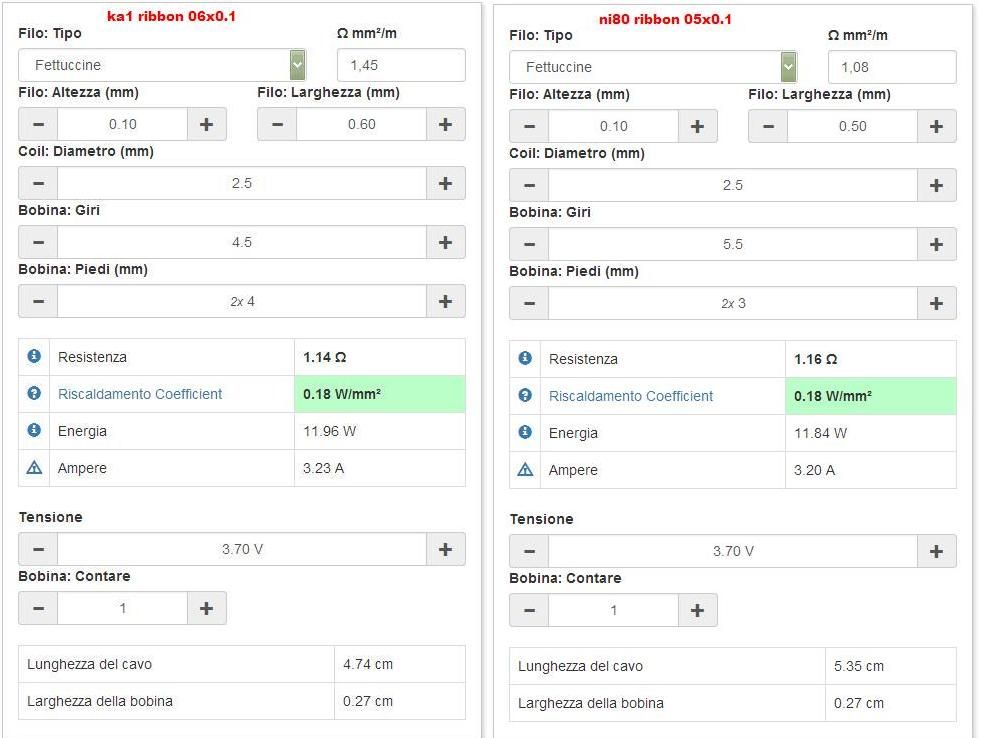Click the resistivity field showing 1,45
989x738 pixels.
click(401, 65)
